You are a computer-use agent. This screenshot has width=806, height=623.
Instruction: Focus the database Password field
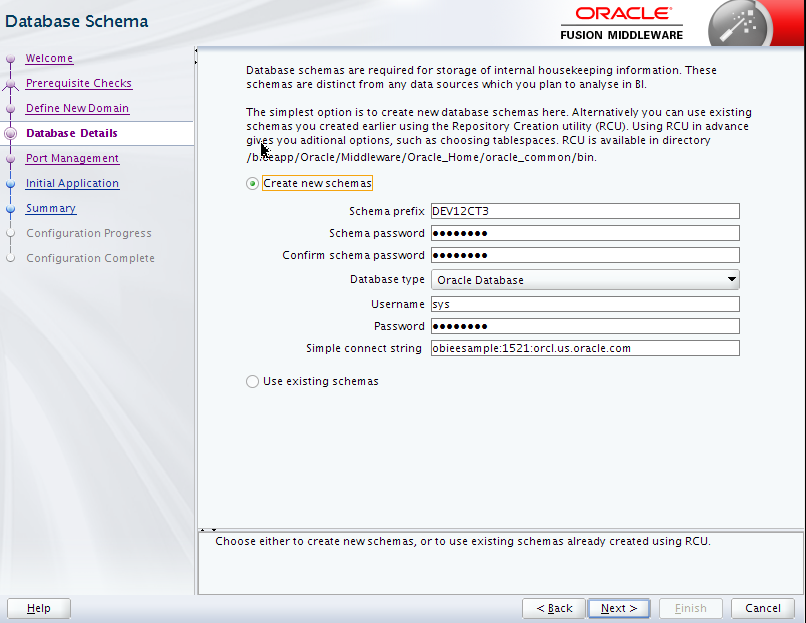585,326
